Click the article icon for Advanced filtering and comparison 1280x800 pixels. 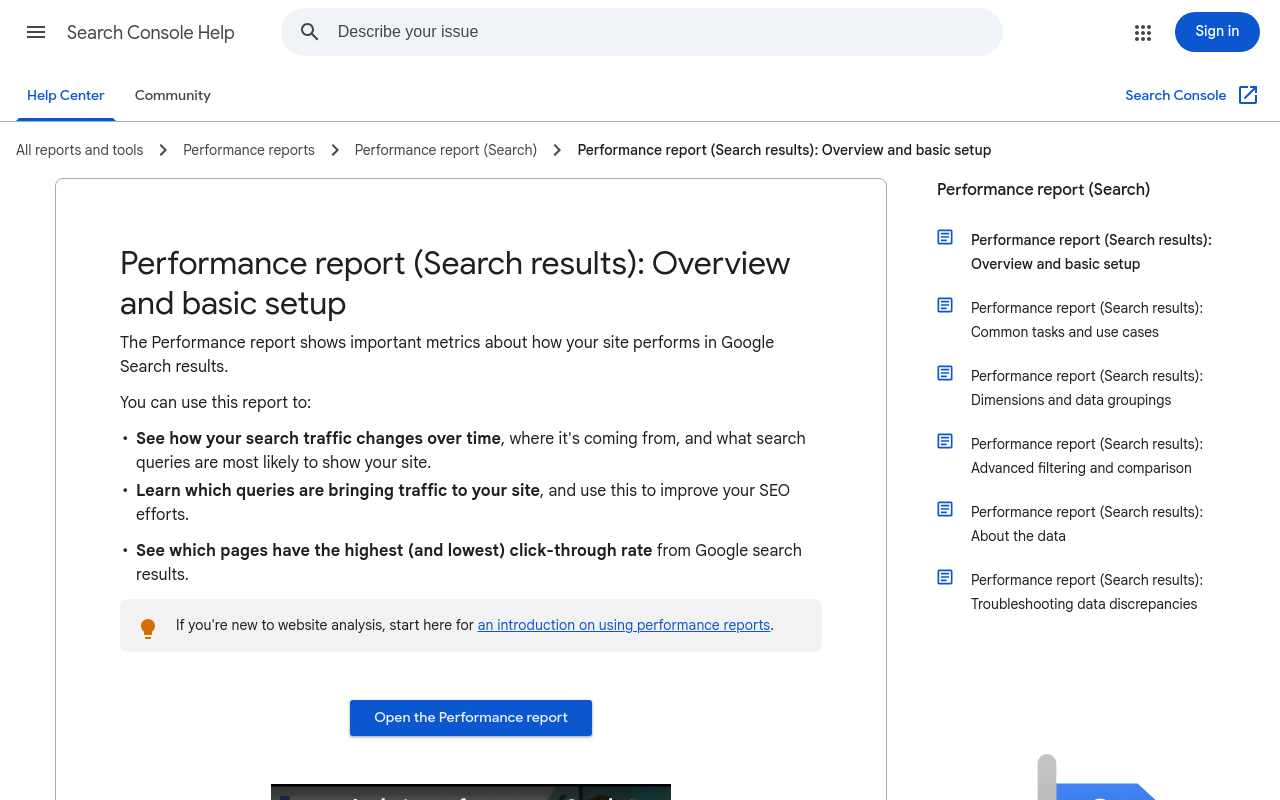[x=945, y=441]
